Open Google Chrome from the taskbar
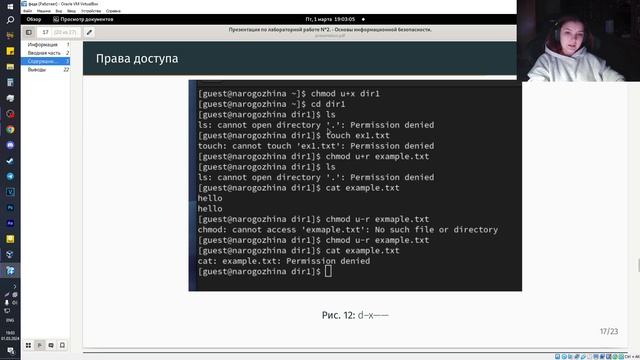640x360 pixels. (x=10, y=129)
